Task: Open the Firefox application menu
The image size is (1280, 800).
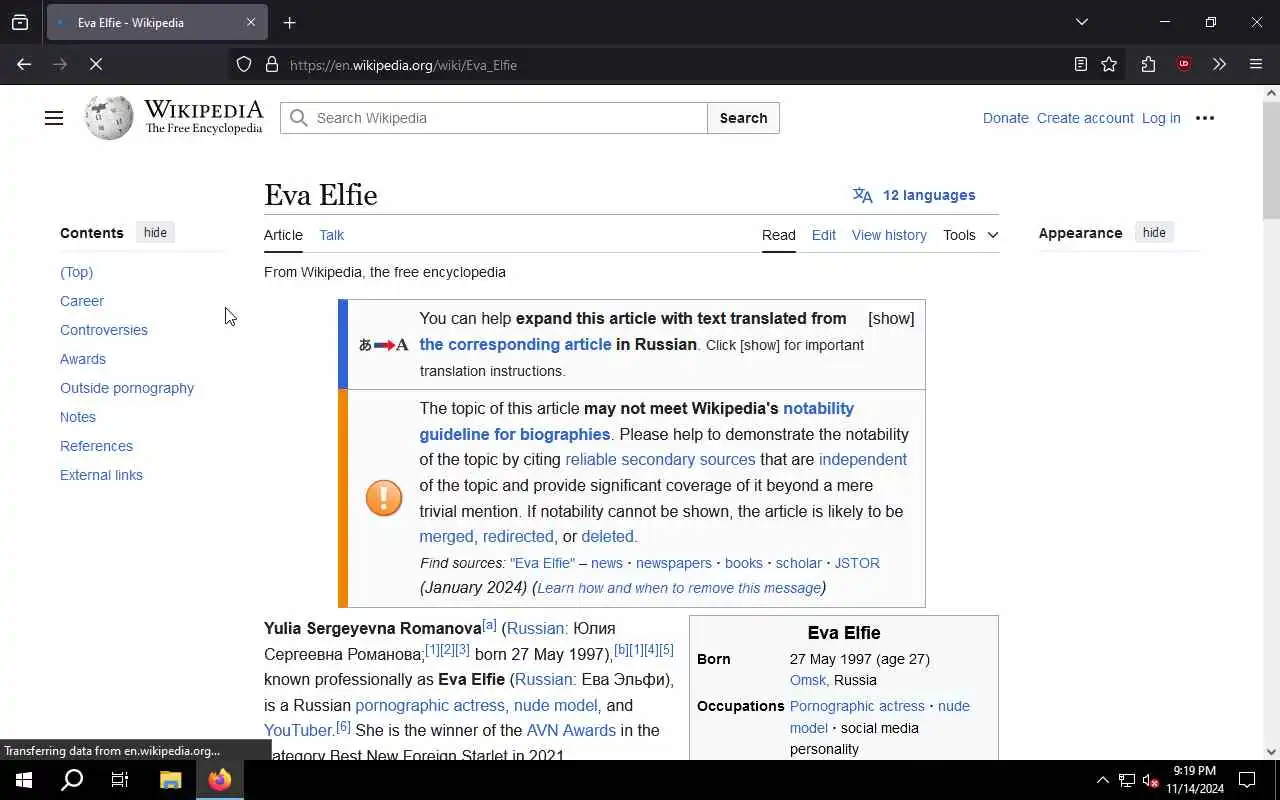Action: [1256, 65]
